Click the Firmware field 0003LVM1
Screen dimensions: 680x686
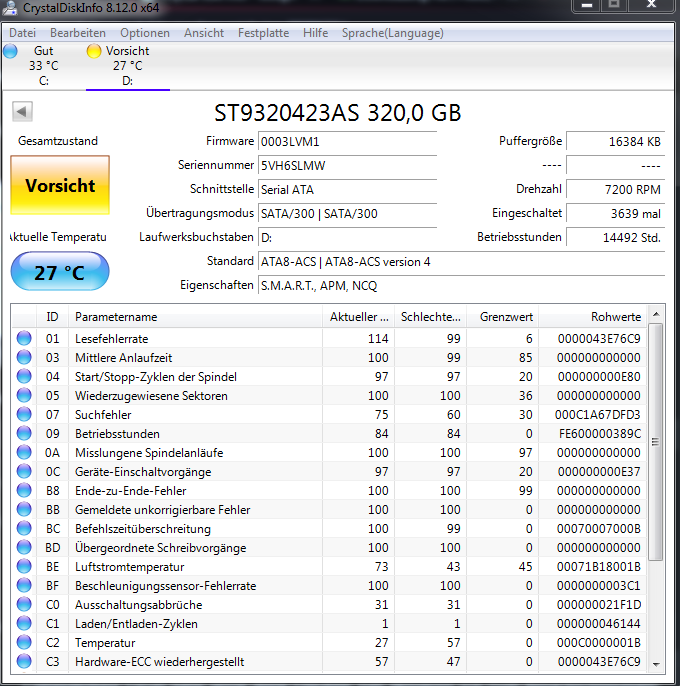[347, 142]
